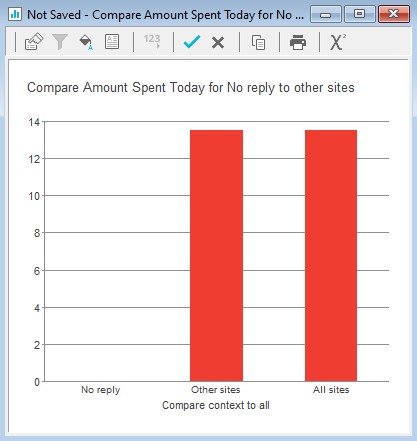This screenshot has height=441, width=417.
Task: Click the 'Other sites' axis label
Action: [x=216, y=390]
